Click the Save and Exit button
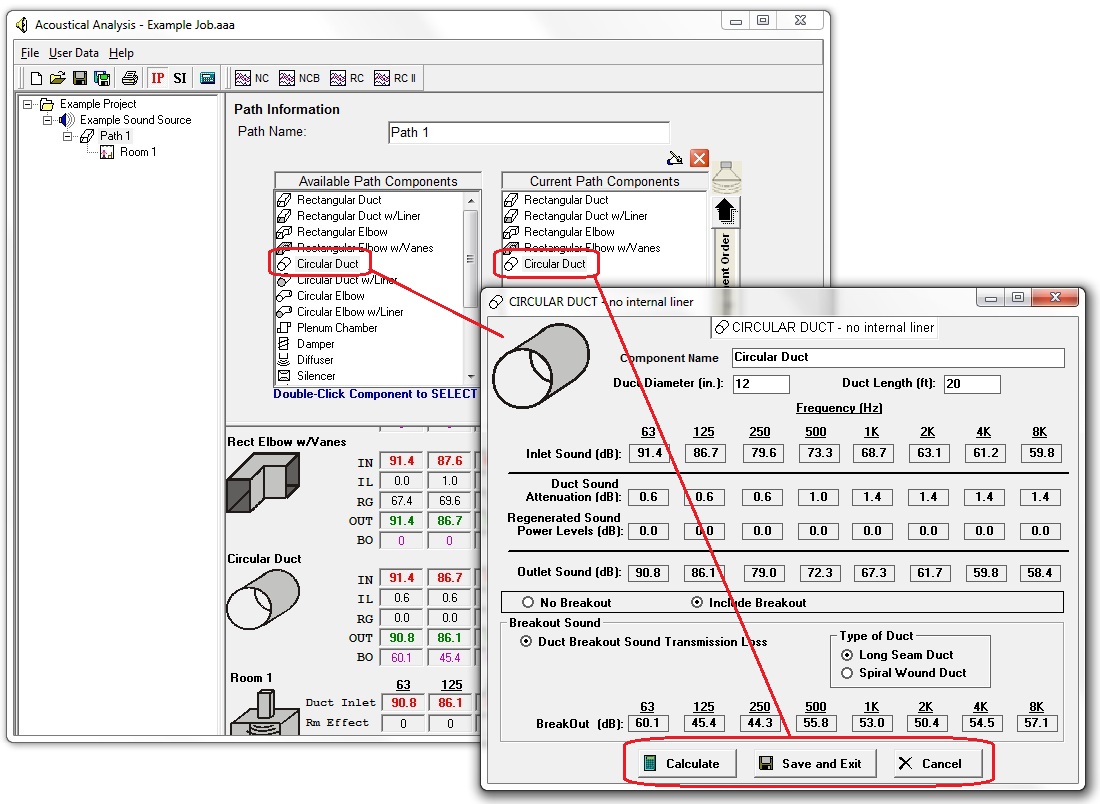The width and height of the screenshot is (1100, 804). coord(815,763)
